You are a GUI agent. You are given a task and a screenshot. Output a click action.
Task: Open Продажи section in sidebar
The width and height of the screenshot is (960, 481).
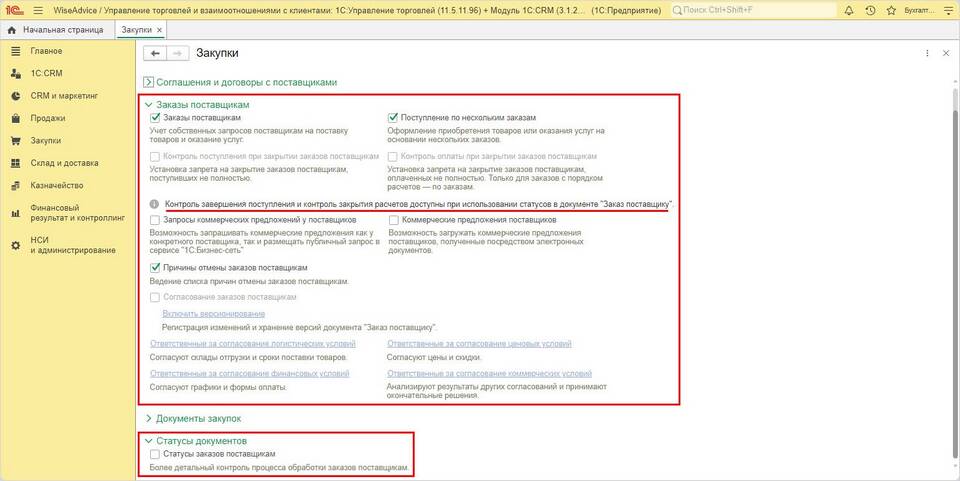[x=48, y=119]
